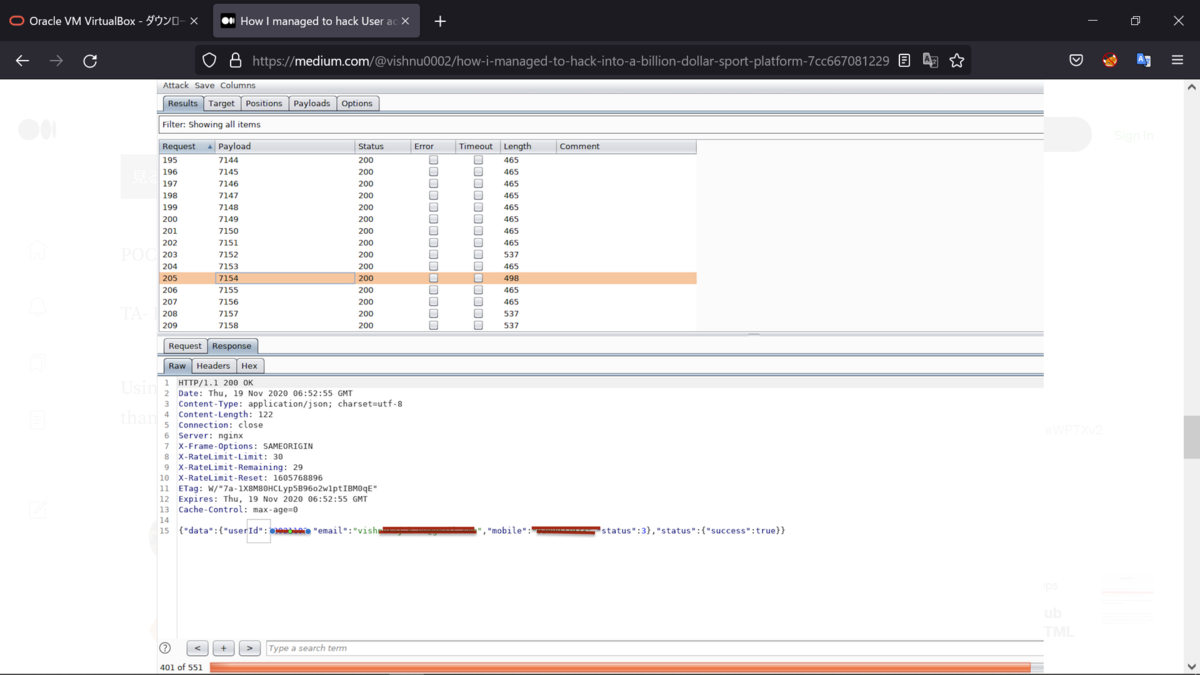1200x675 pixels.
Task: Sort by the Request column header
Action: [187, 146]
